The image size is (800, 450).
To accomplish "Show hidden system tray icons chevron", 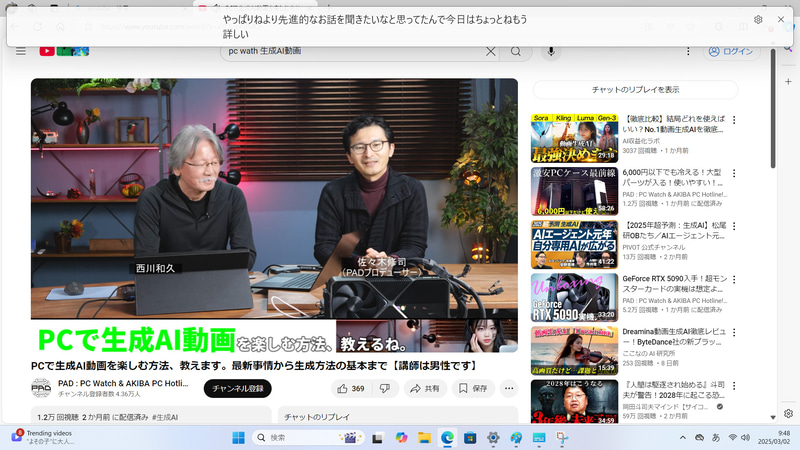I will pyautogui.click(x=682, y=438).
